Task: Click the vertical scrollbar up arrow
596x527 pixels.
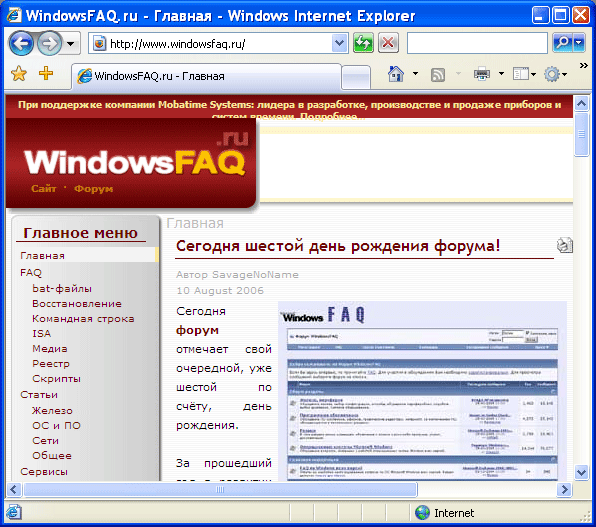Action: pos(582,103)
